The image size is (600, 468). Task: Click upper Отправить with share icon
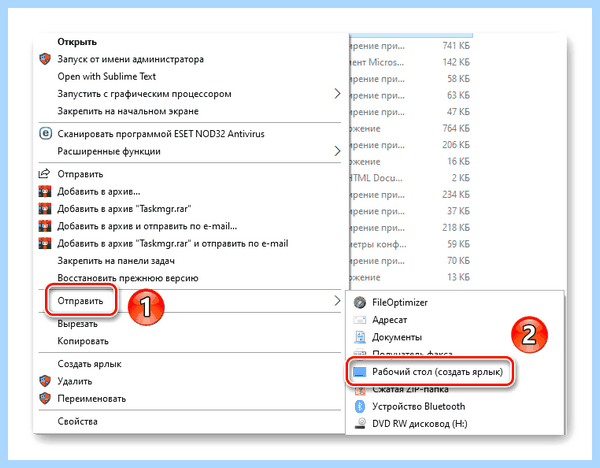[x=80, y=174]
